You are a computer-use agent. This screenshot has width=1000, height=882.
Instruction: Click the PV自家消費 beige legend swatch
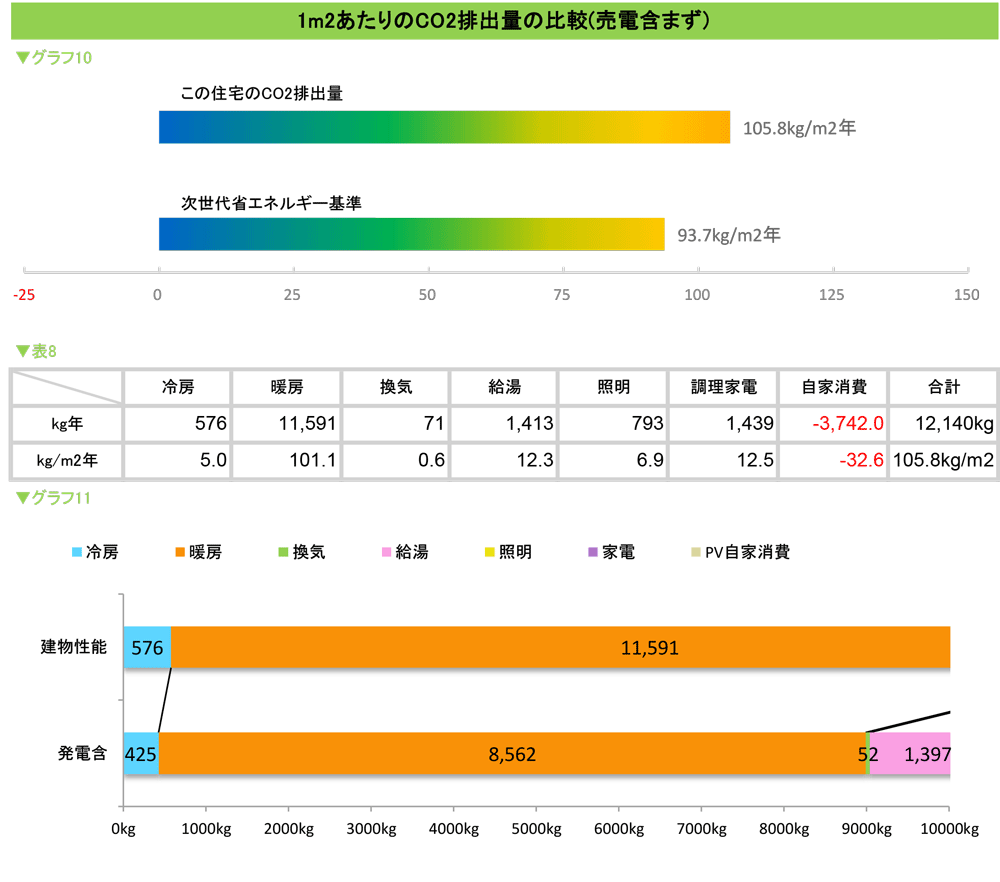point(696,552)
